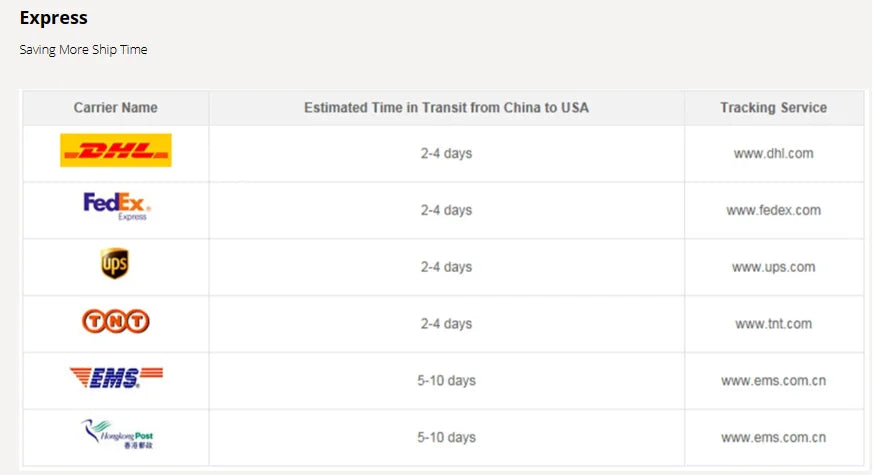
Task: Click the 'Saving More Ship Time' subtitle
Action: [x=84, y=49]
